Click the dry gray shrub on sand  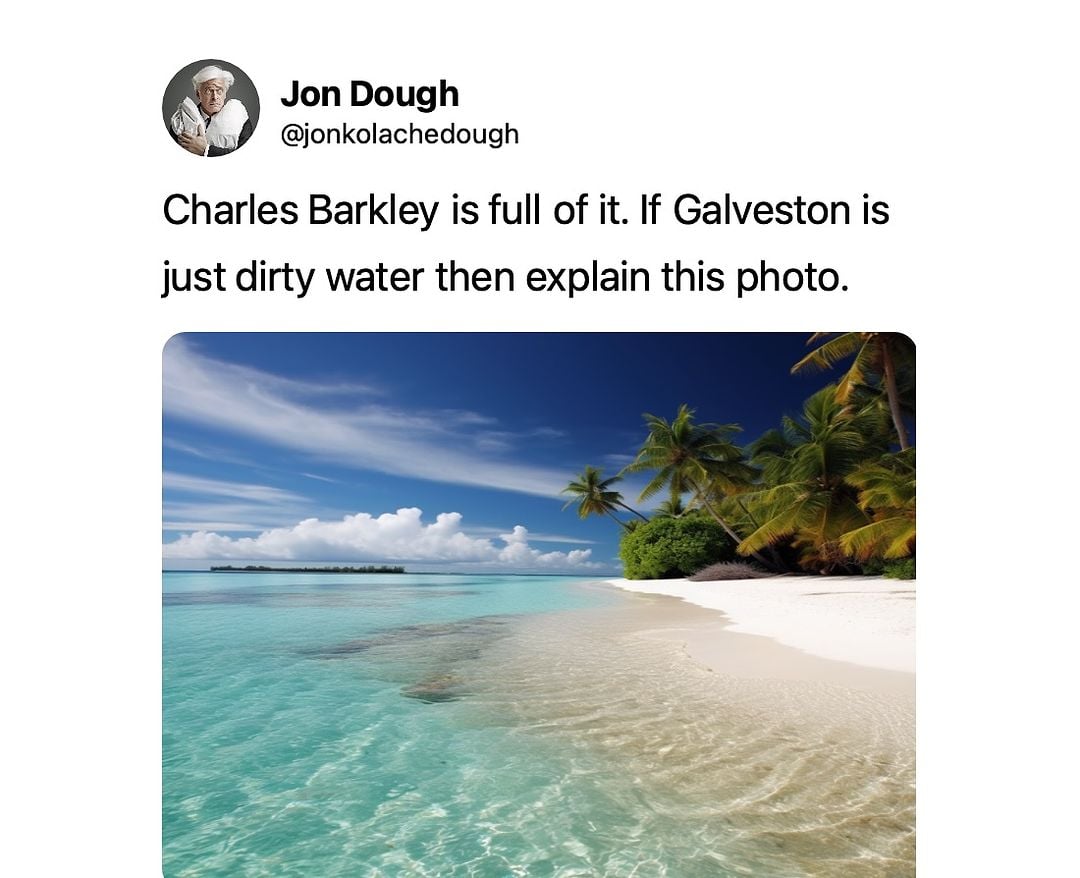[729, 572]
